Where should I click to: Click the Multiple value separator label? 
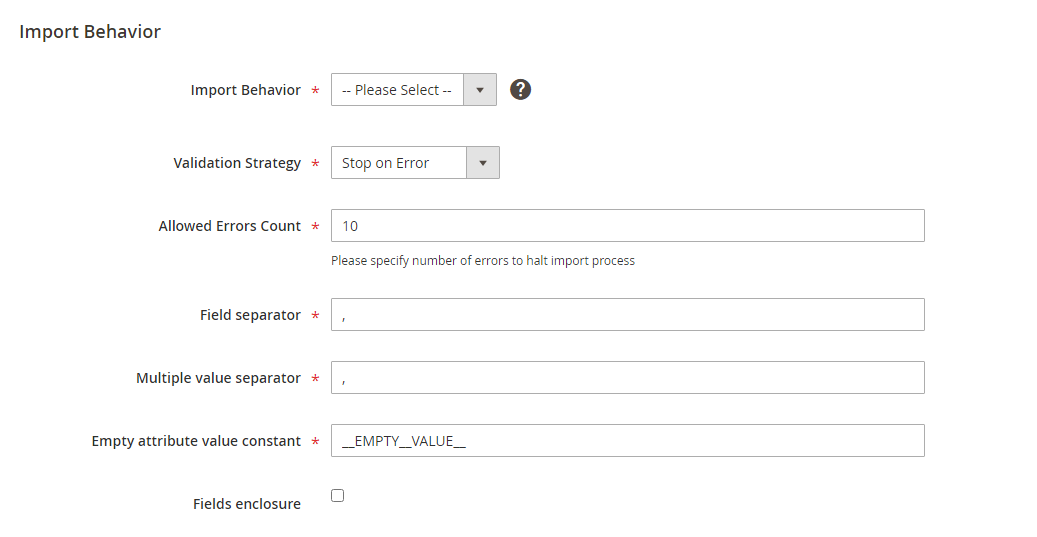pos(218,378)
